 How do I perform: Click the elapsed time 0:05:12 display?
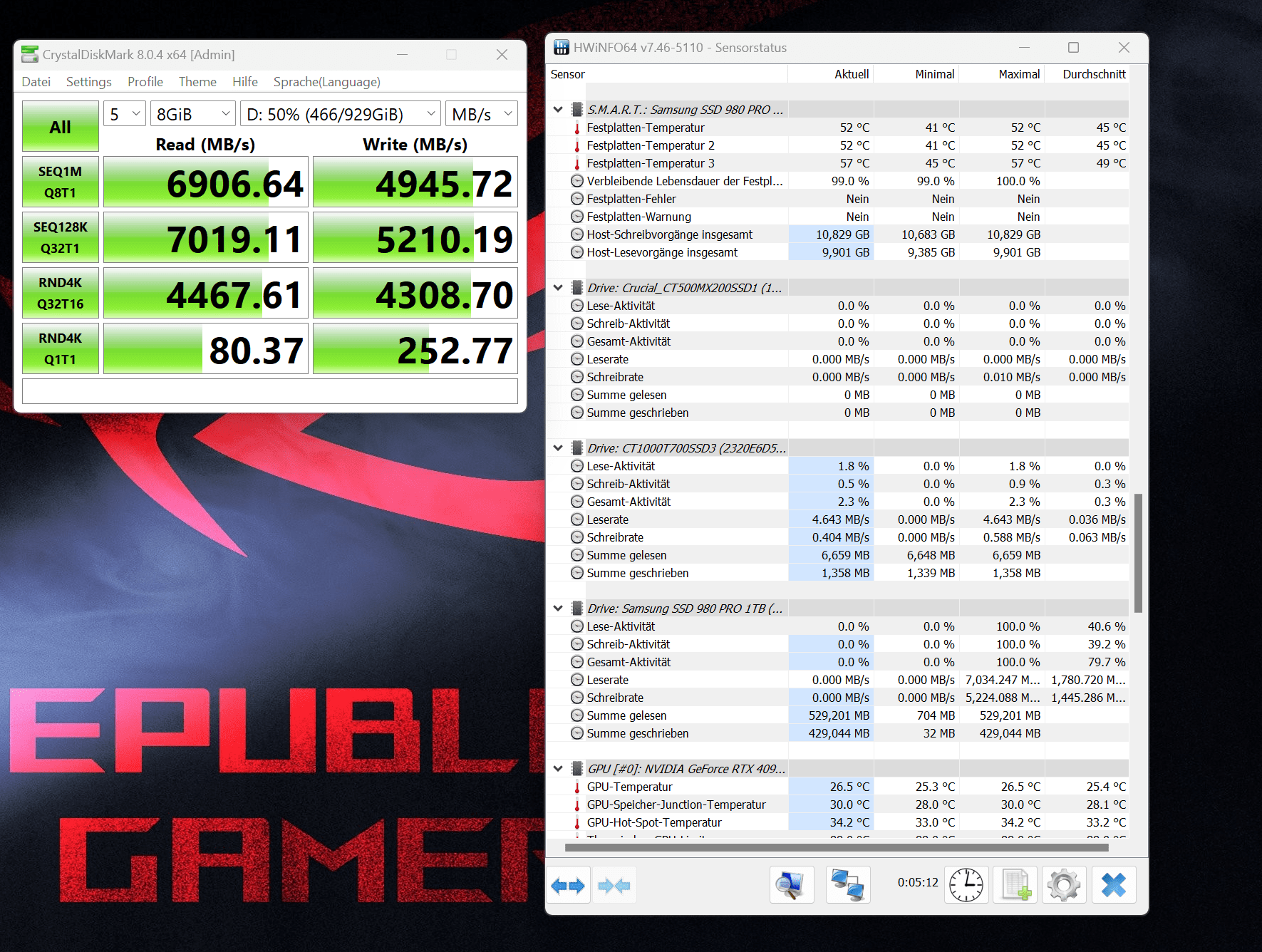[918, 882]
